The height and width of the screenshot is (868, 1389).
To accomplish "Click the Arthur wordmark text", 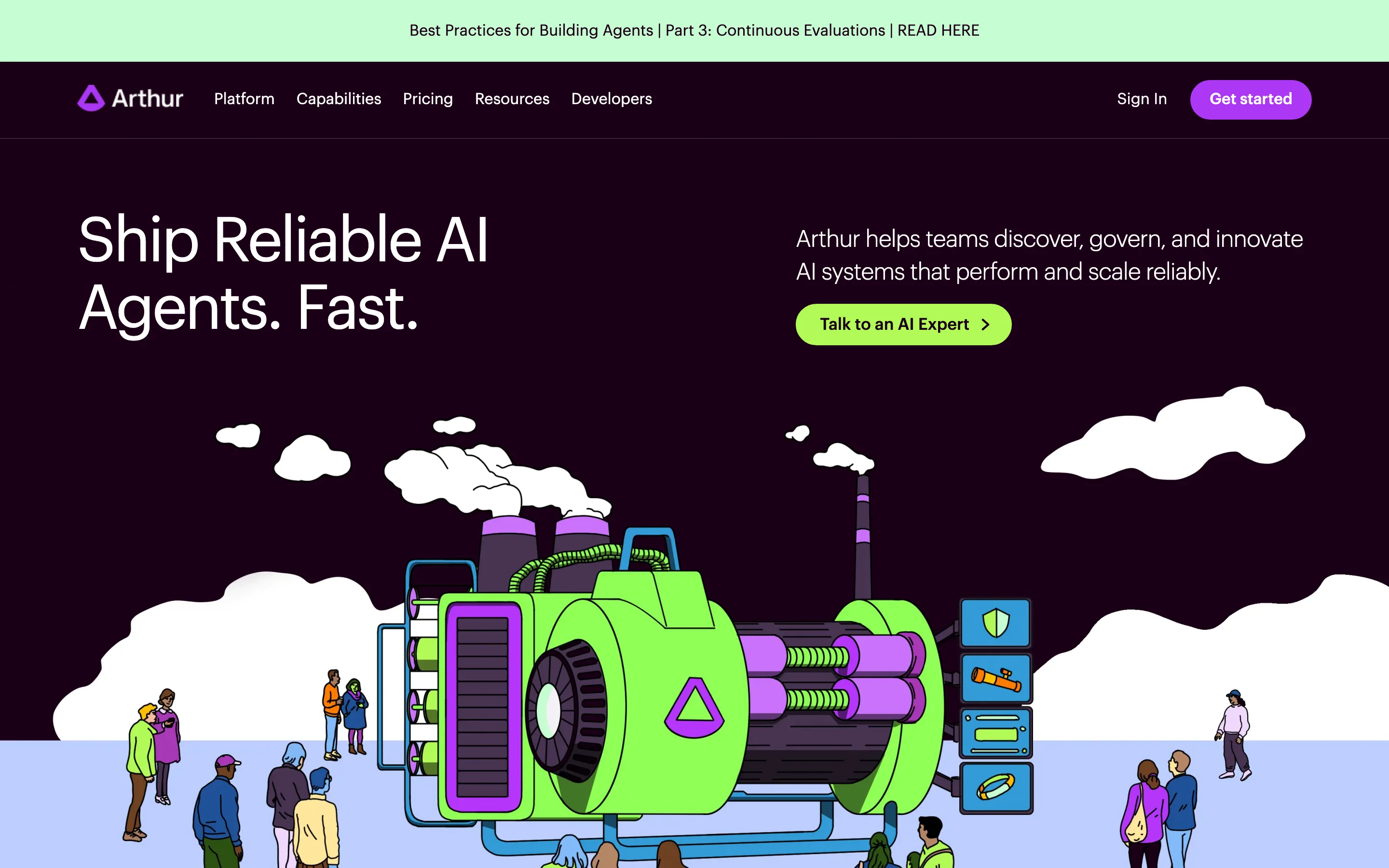I will [148, 99].
